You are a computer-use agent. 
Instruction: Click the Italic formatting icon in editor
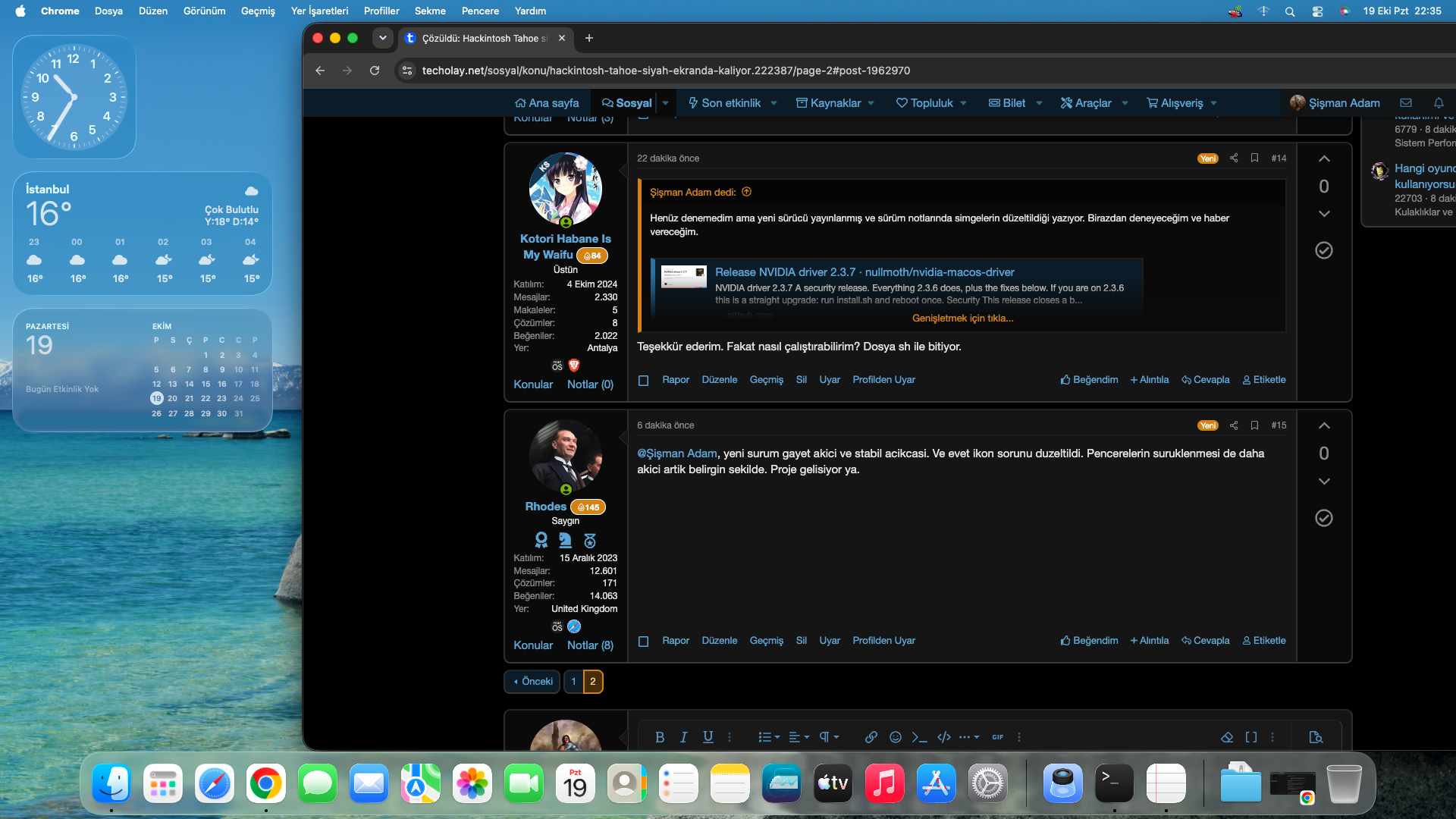pyautogui.click(x=684, y=737)
